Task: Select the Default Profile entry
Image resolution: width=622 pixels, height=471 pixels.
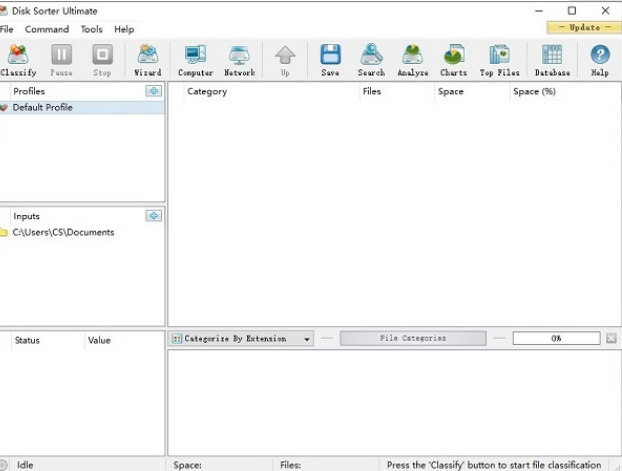Action: point(42,107)
